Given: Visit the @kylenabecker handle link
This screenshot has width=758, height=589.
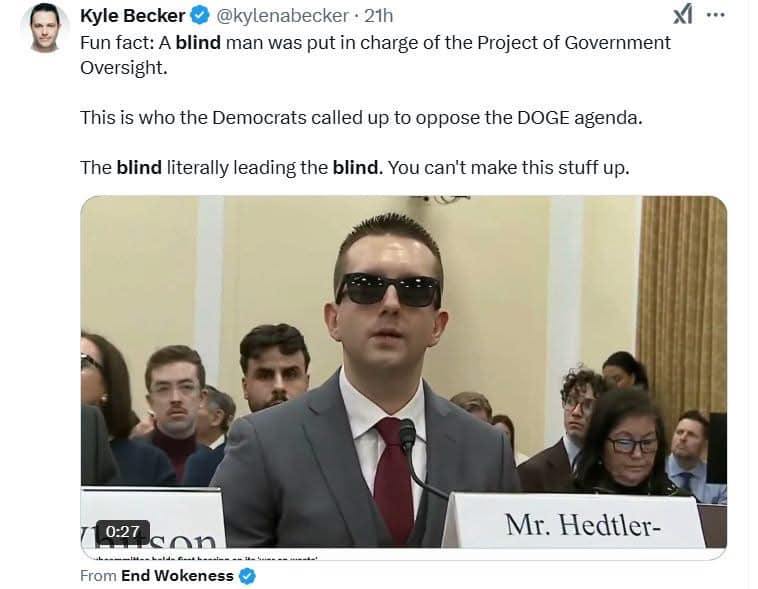Looking at the screenshot, I should point(282,16).
